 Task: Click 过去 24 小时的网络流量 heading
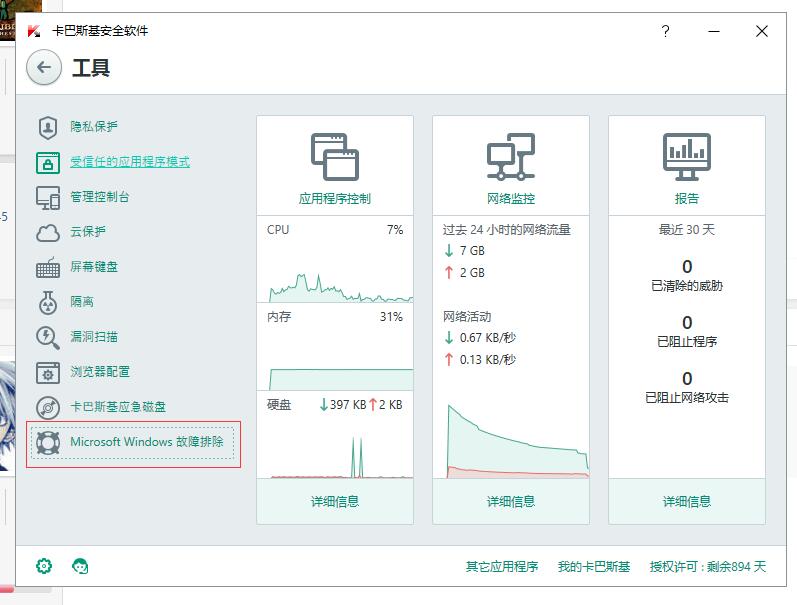coord(506,230)
